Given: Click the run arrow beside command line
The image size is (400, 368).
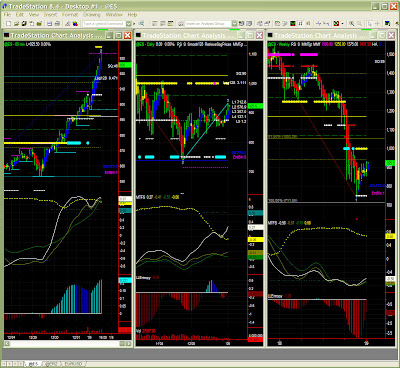Looking at the screenshot, I should pyautogui.click(x=134, y=24).
